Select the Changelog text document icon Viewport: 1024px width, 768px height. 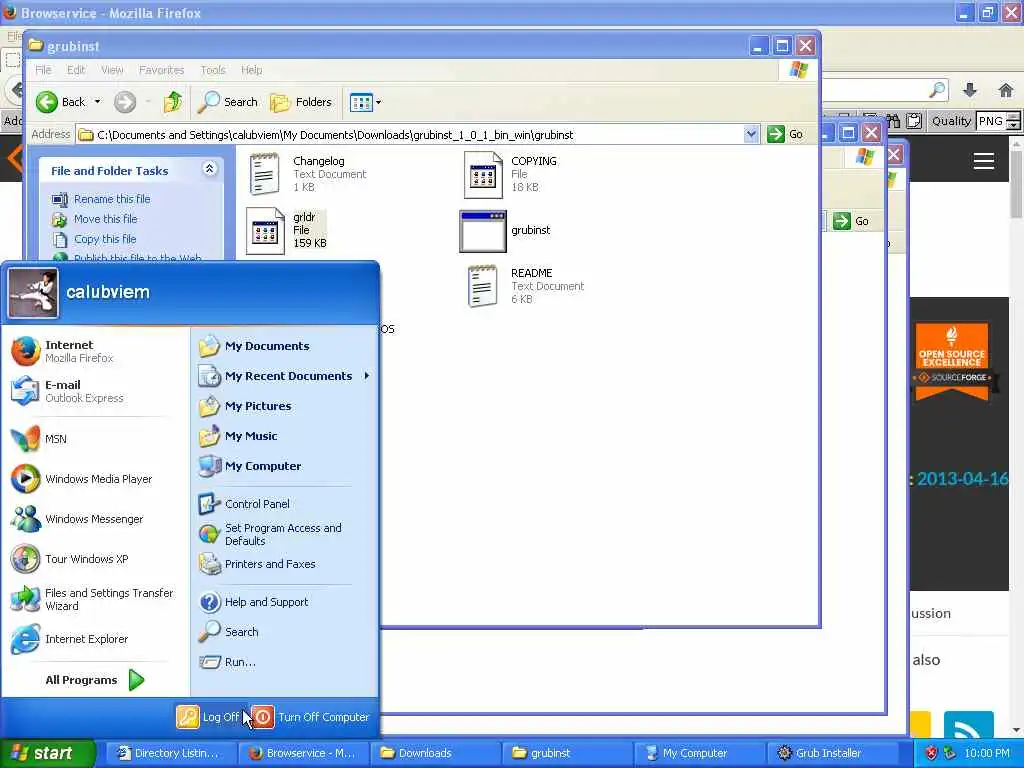click(264, 174)
